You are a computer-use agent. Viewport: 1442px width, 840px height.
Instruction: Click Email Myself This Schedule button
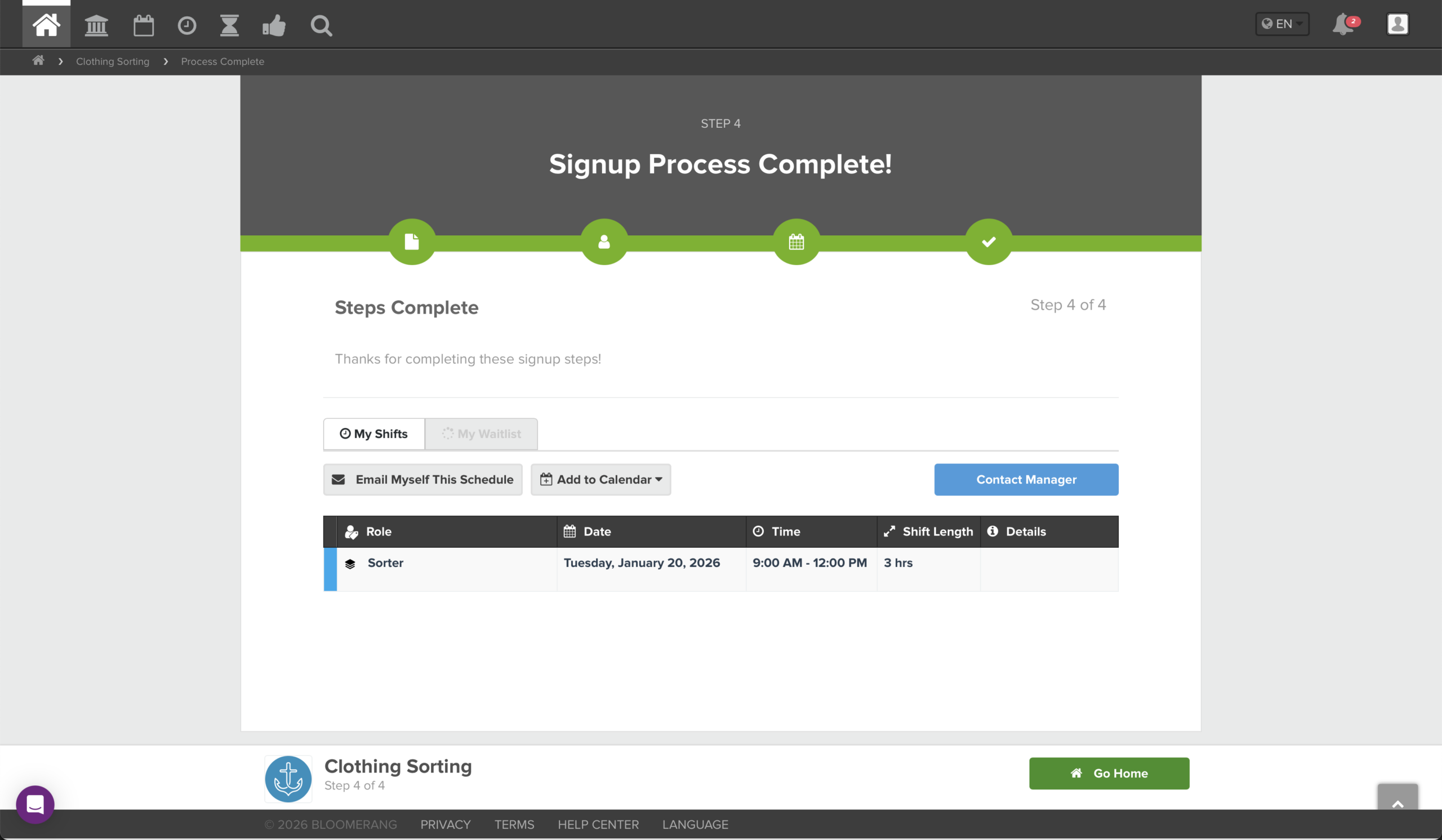(x=422, y=479)
